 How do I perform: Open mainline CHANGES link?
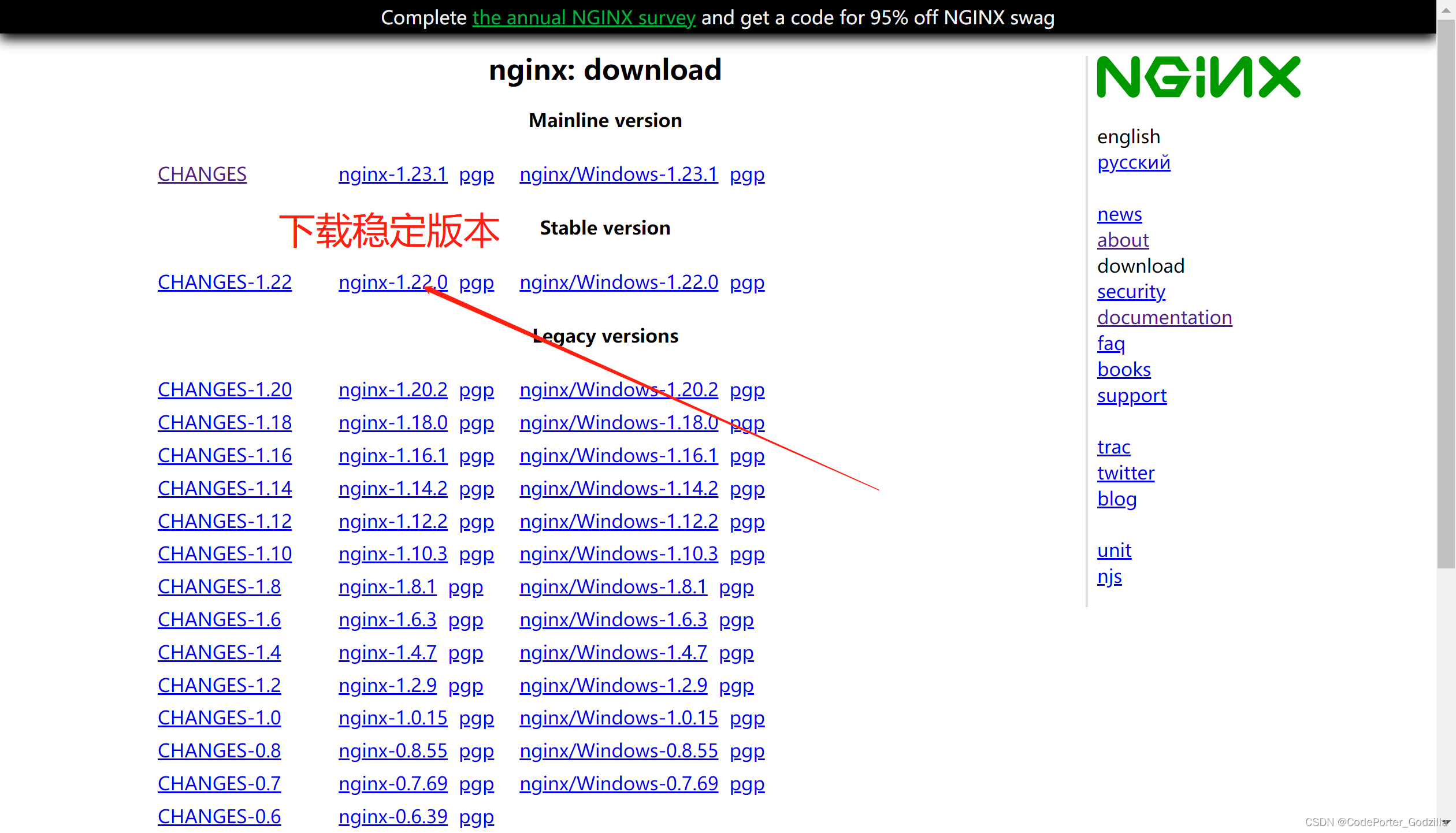(202, 174)
